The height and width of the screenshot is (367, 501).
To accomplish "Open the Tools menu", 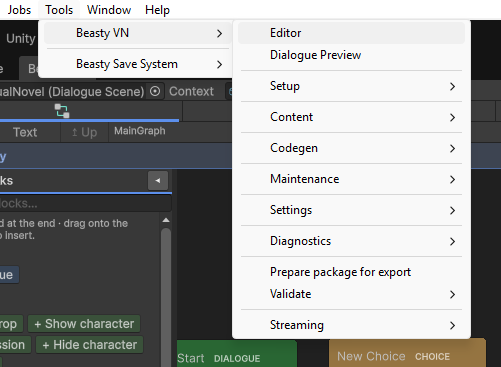I will pyautogui.click(x=59, y=10).
